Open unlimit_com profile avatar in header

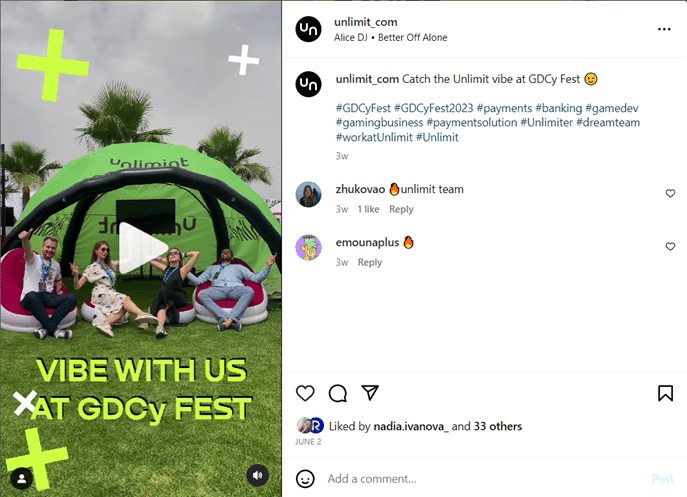pyautogui.click(x=308, y=29)
